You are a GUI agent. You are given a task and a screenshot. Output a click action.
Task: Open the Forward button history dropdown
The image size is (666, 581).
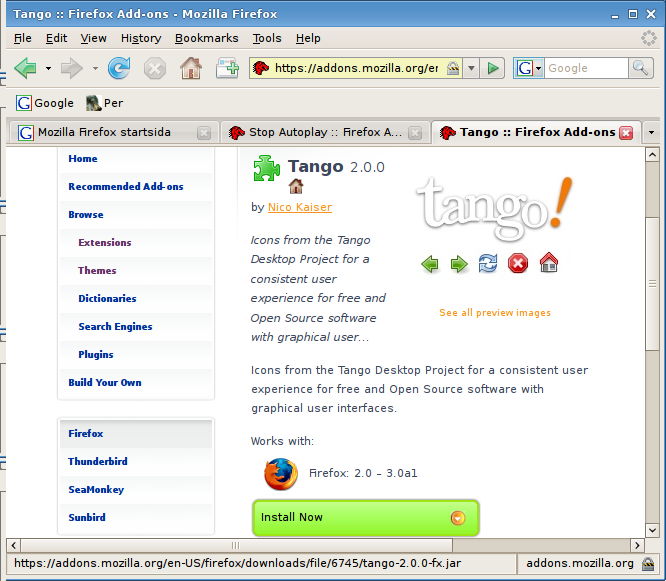coord(95,68)
